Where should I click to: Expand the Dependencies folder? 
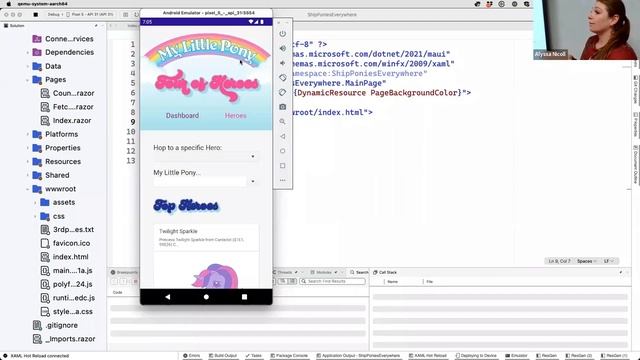(28, 53)
